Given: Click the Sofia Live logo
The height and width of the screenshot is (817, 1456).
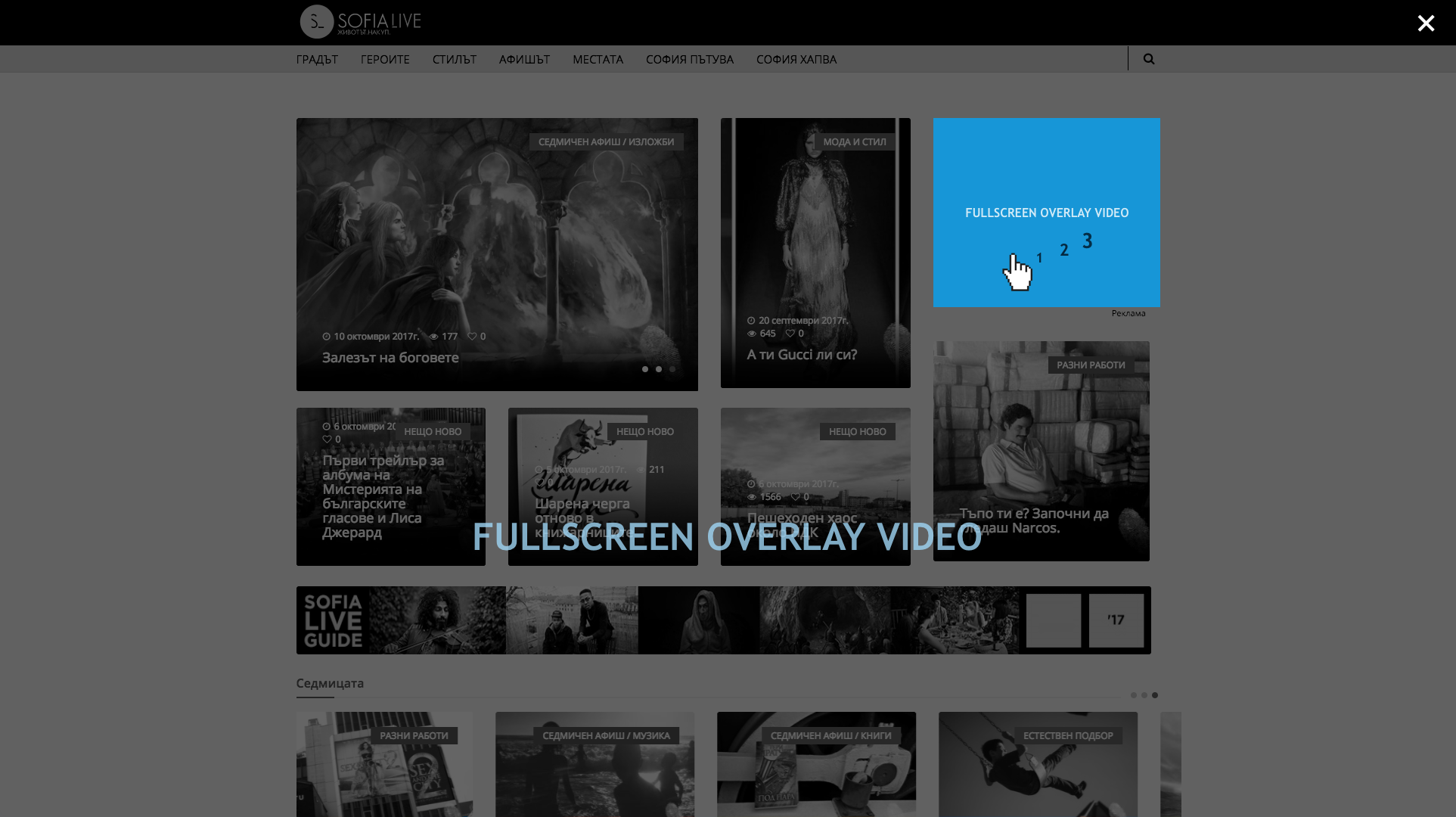Looking at the screenshot, I should coord(361,22).
